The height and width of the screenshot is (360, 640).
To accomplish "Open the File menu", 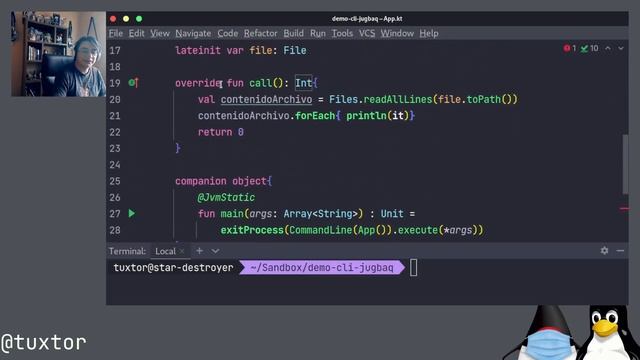I will click(x=116, y=33).
